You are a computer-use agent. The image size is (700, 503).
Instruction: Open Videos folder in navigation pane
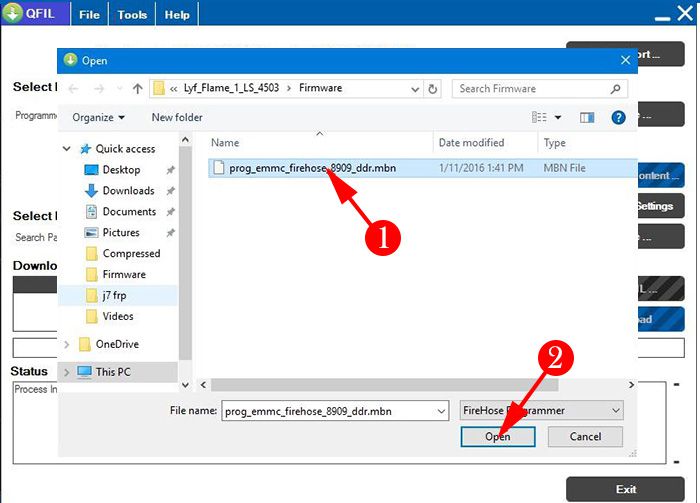pyautogui.click(x=118, y=316)
